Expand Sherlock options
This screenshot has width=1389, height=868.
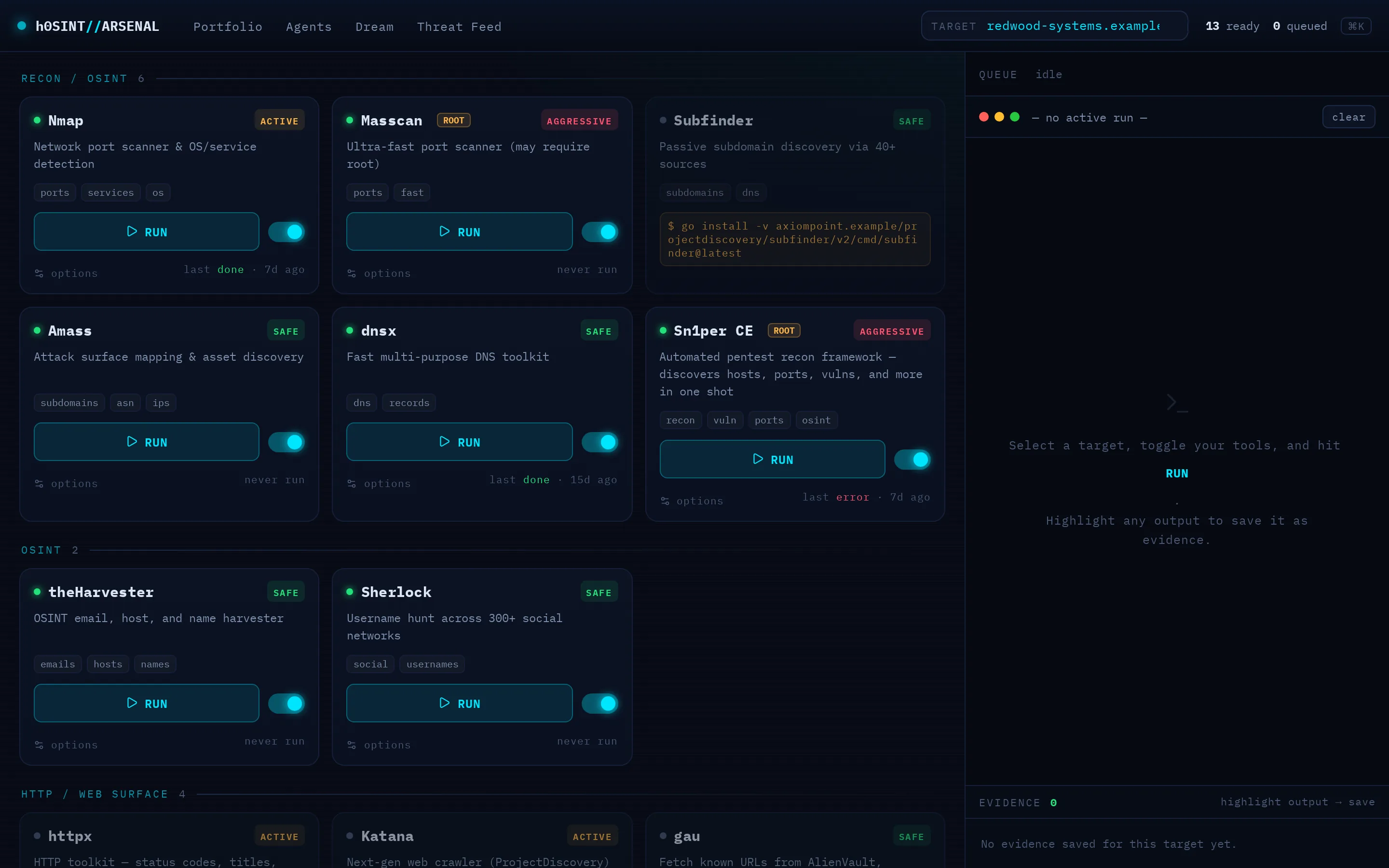pos(379,745)
